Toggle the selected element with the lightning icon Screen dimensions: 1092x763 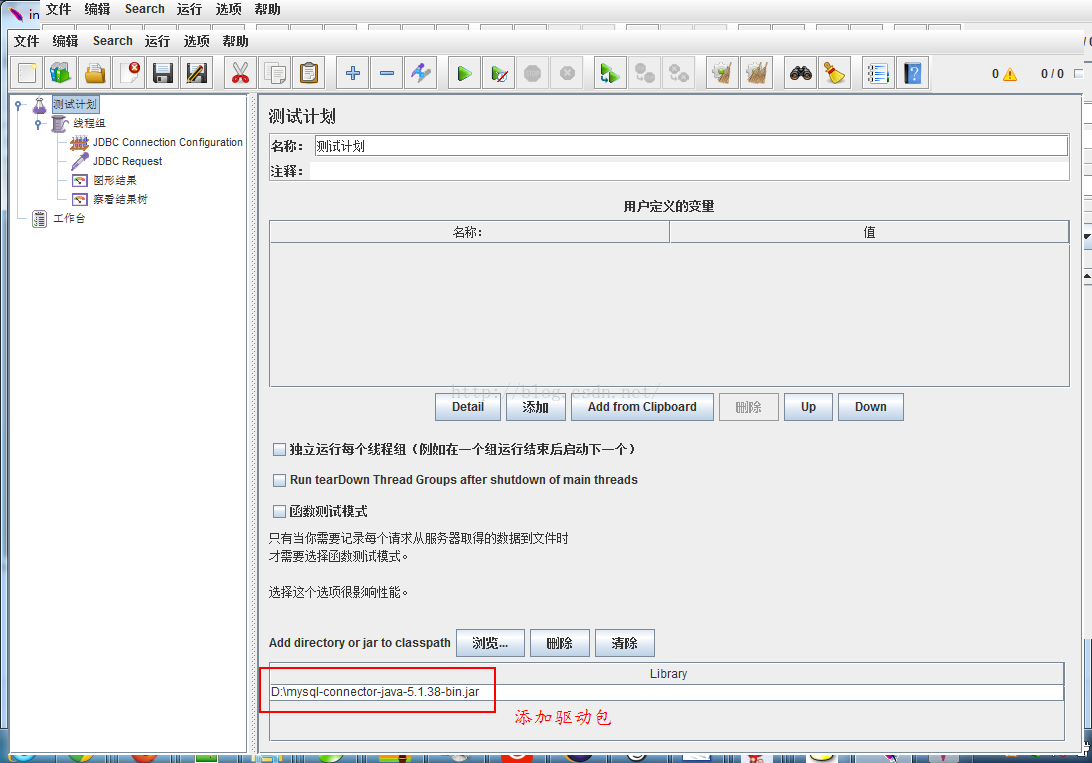click(x=421, y=72)
